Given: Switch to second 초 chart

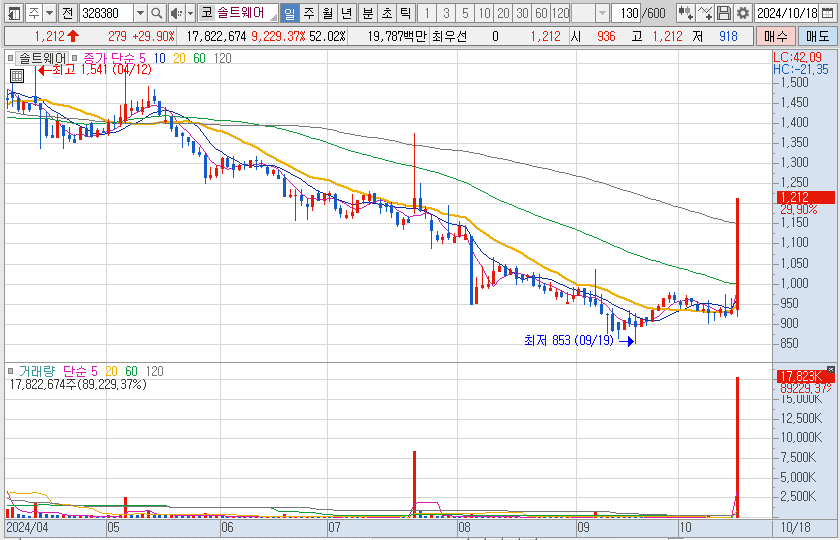Looking at the screenshot, I should (387, 13).
